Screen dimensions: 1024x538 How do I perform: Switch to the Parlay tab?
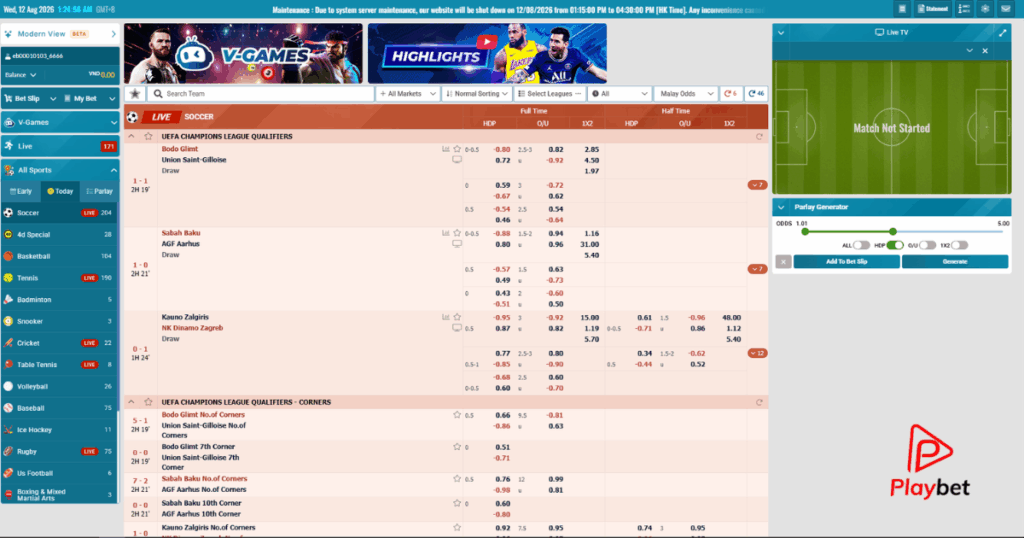pyautogui.click(x=99, y=191)
